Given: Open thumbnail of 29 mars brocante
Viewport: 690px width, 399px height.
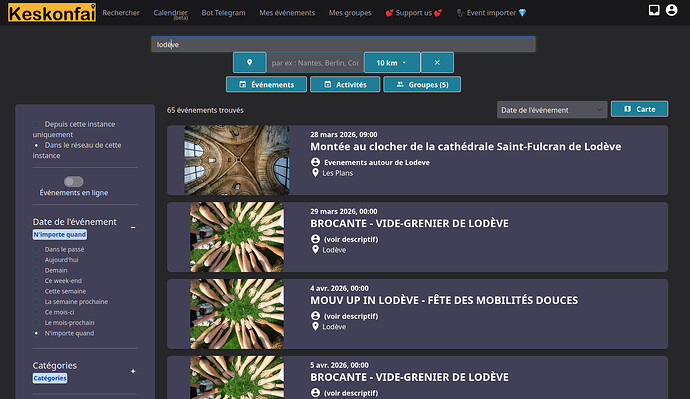Looking at the screenshot, I should [x=237, y=237].
